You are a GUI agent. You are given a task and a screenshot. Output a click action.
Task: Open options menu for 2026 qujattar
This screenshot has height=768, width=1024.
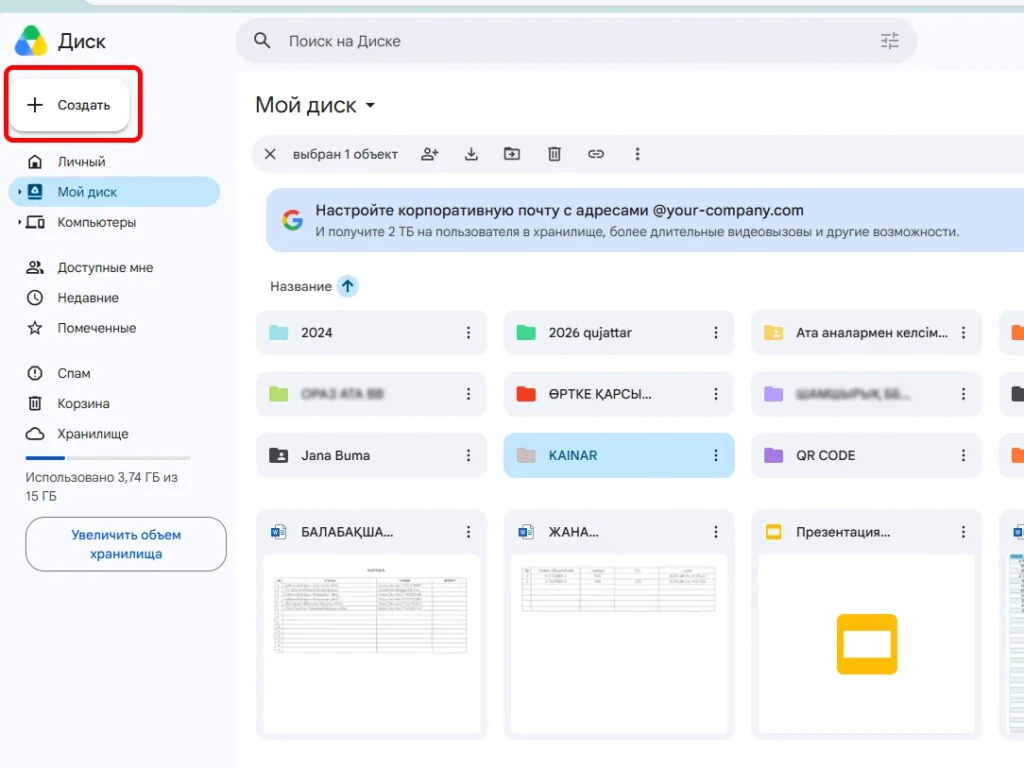pyautogui.click(x=716, y=332)
